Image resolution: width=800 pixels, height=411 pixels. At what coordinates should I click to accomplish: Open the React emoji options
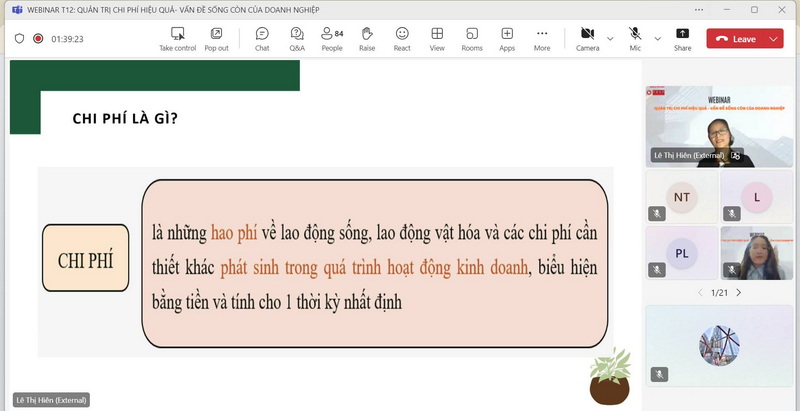(402, 38)
